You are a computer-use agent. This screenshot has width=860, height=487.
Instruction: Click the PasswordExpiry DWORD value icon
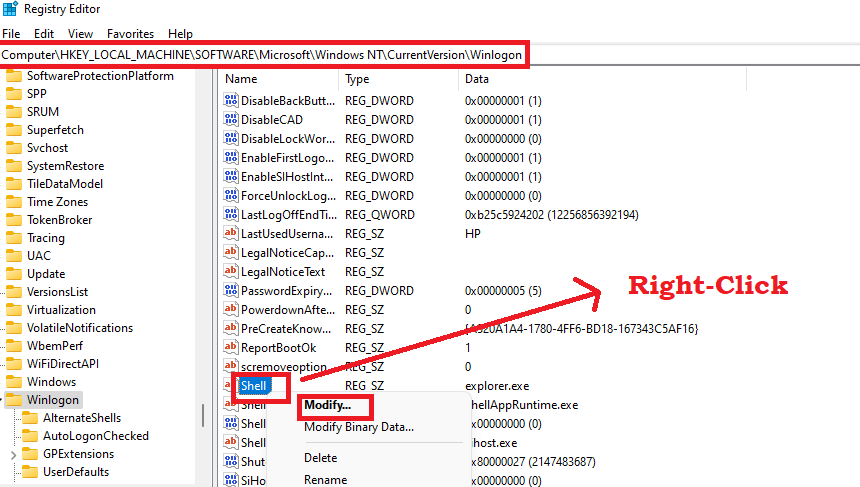(231, 291)
